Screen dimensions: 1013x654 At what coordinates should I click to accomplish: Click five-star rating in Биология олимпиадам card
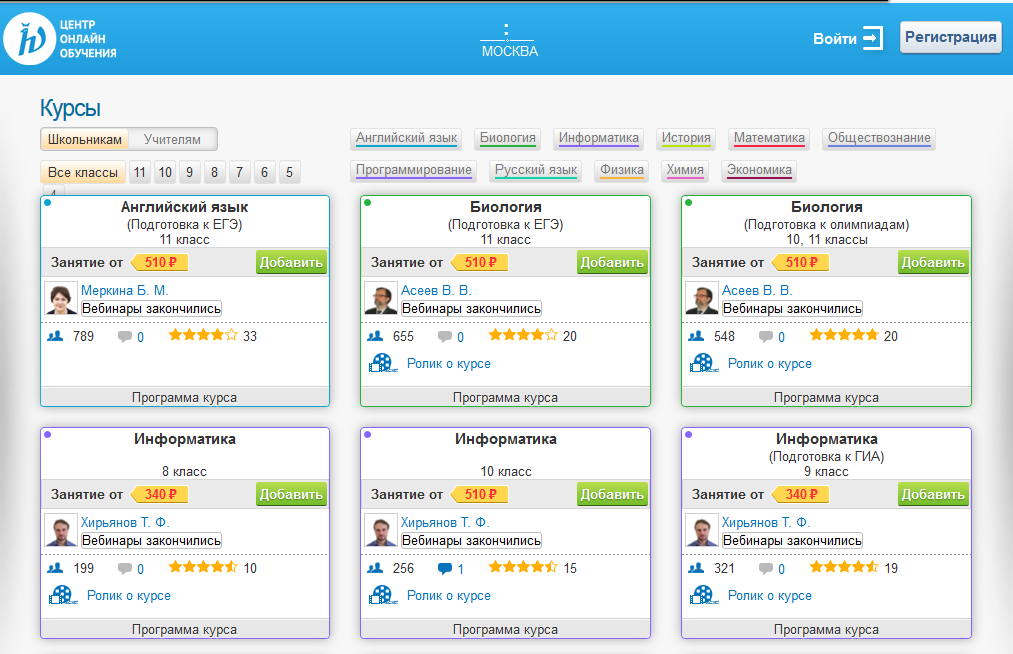click(844, 335)
